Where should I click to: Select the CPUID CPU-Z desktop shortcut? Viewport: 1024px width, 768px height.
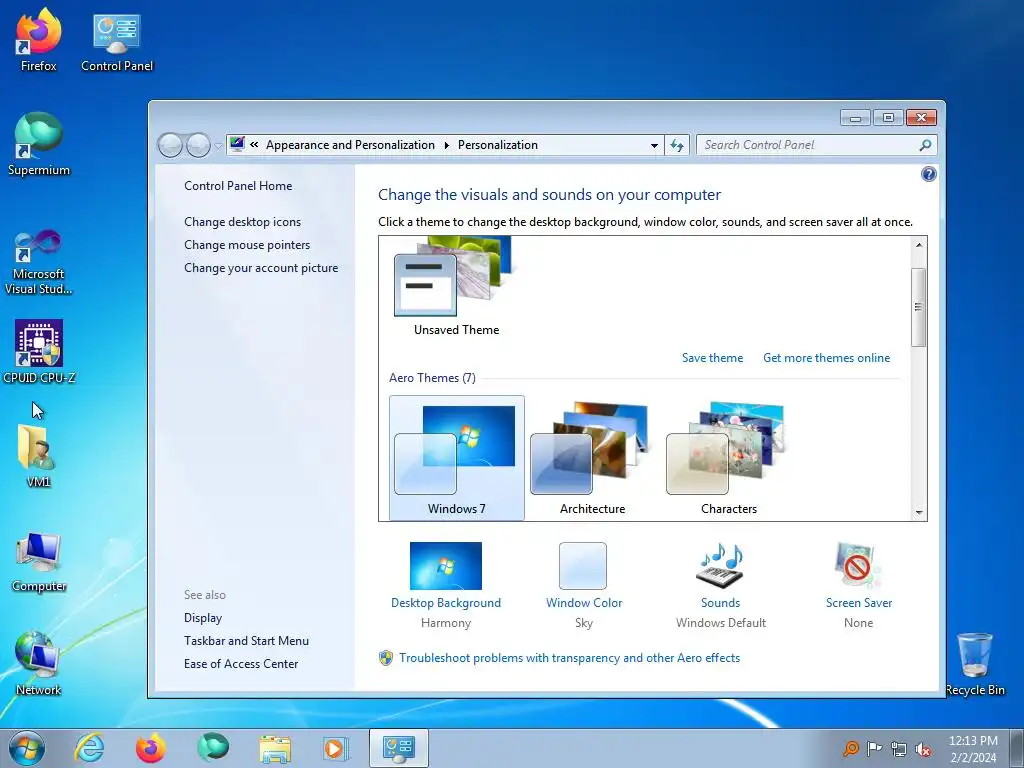[39, 351]
